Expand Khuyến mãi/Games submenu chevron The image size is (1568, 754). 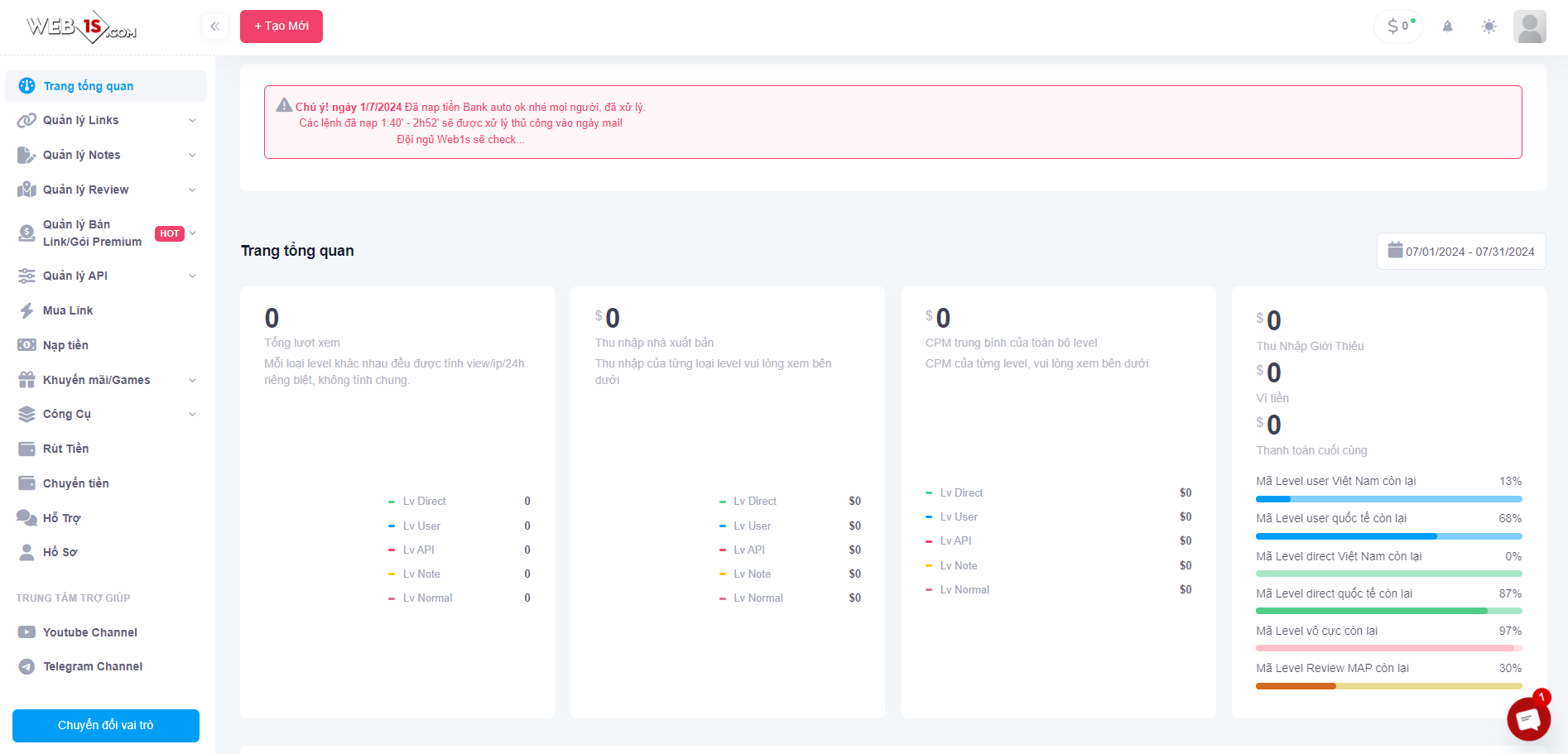coord(192,381)
